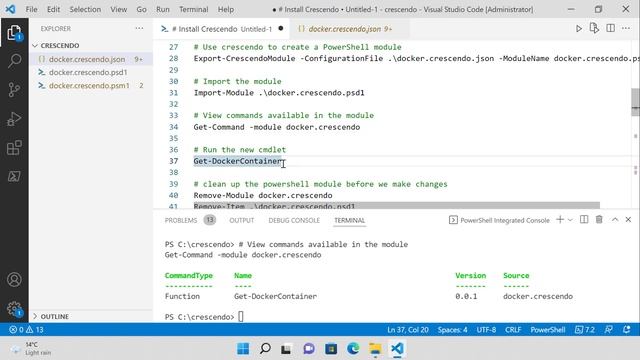The image size is (640, 360).
Task: Open the Go menu
Action: click(x=141, y=9)
